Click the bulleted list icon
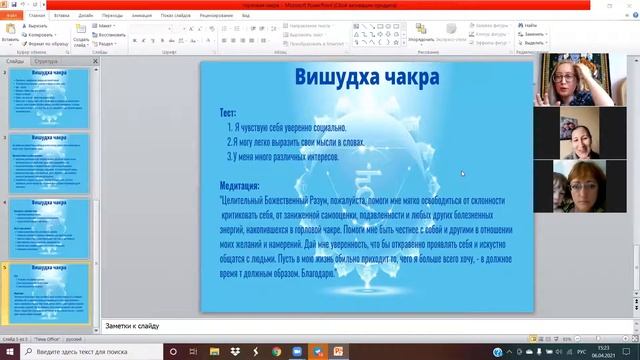The width and height of the screenshot is (640, 360). click(x=224, y=29)
